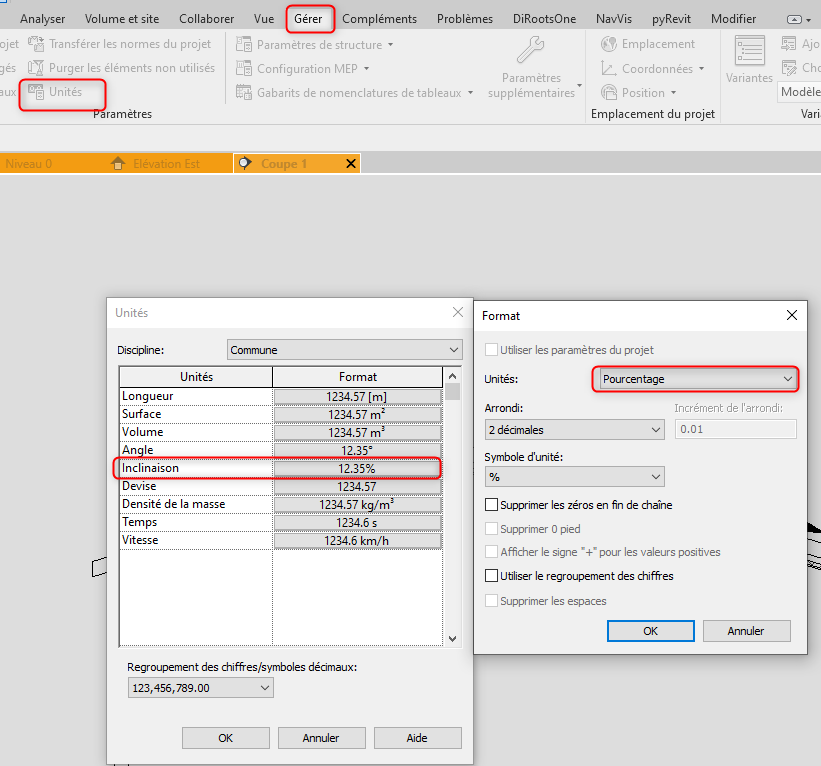821x766 pixels.
Task: Open the Discipline dropdown set to Commune
Action: point(344,350)
